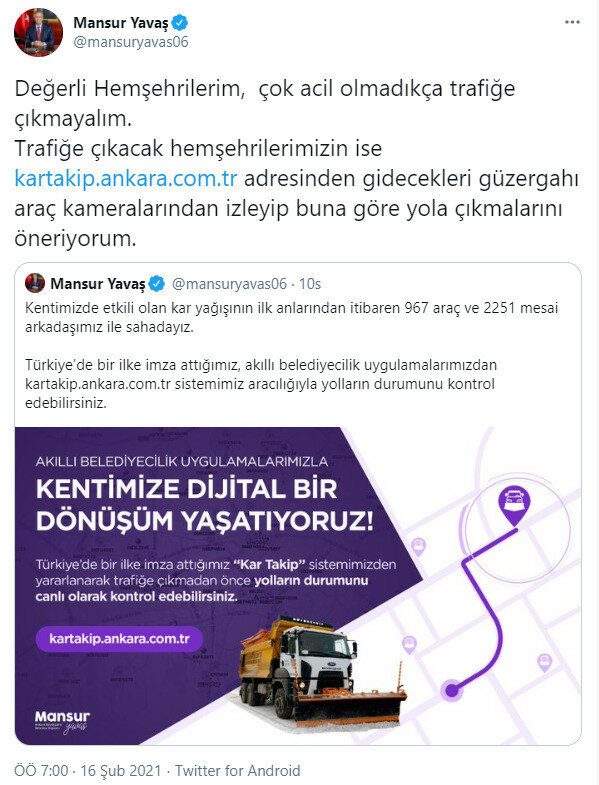Click the small avatar in the quoted tweet

[35, 283]
